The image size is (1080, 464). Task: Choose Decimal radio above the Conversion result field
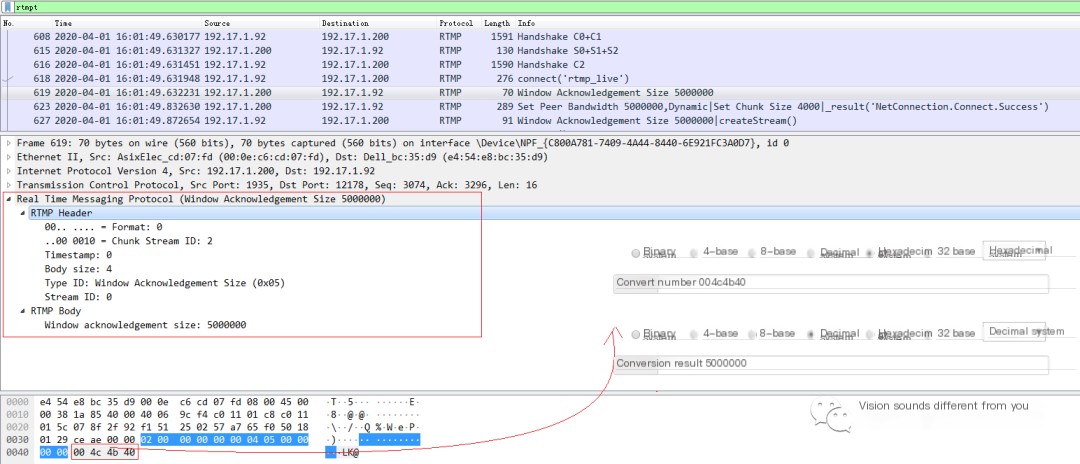coord(811,334)
